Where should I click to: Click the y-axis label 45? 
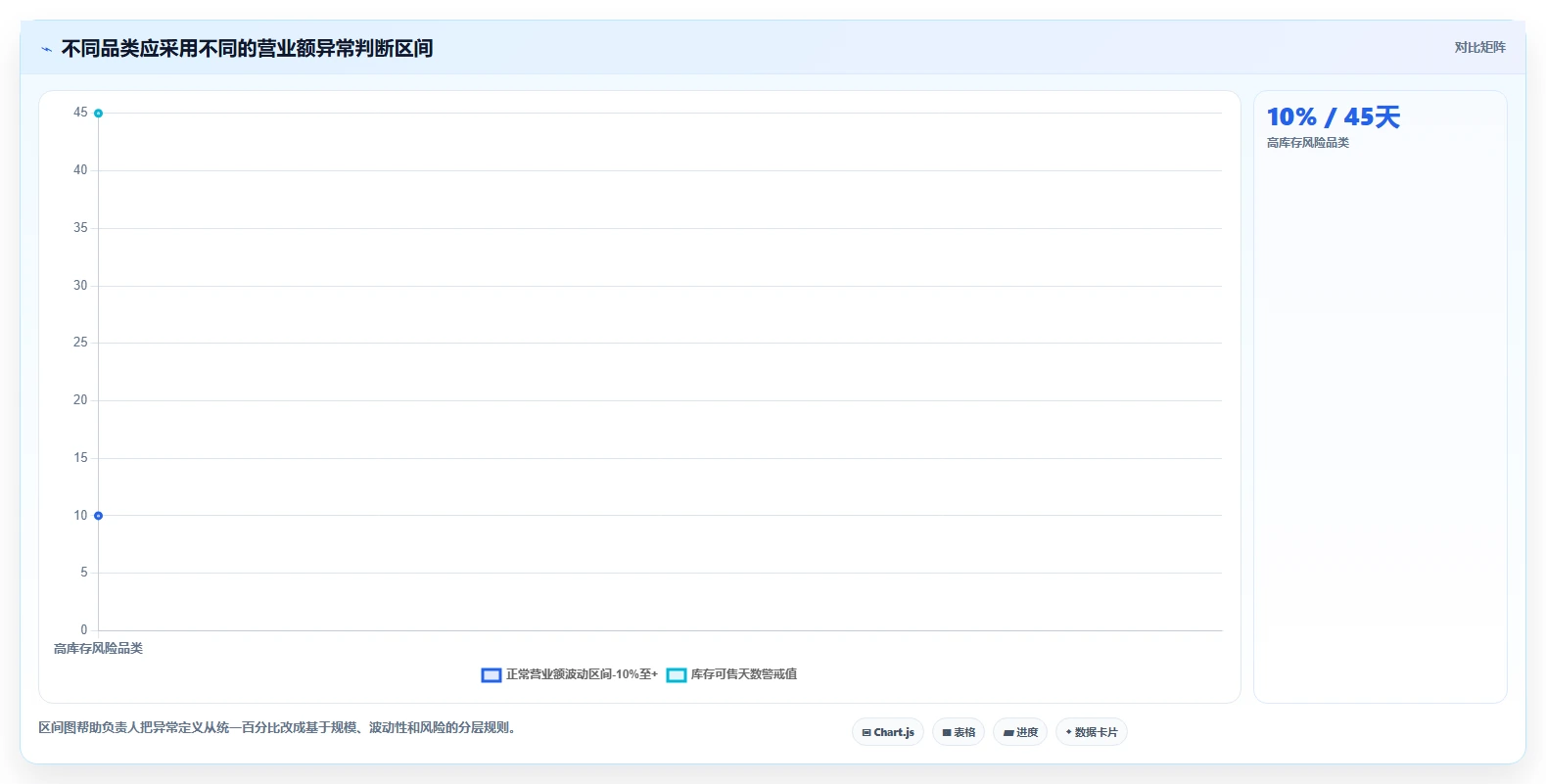tap(80, 113)
